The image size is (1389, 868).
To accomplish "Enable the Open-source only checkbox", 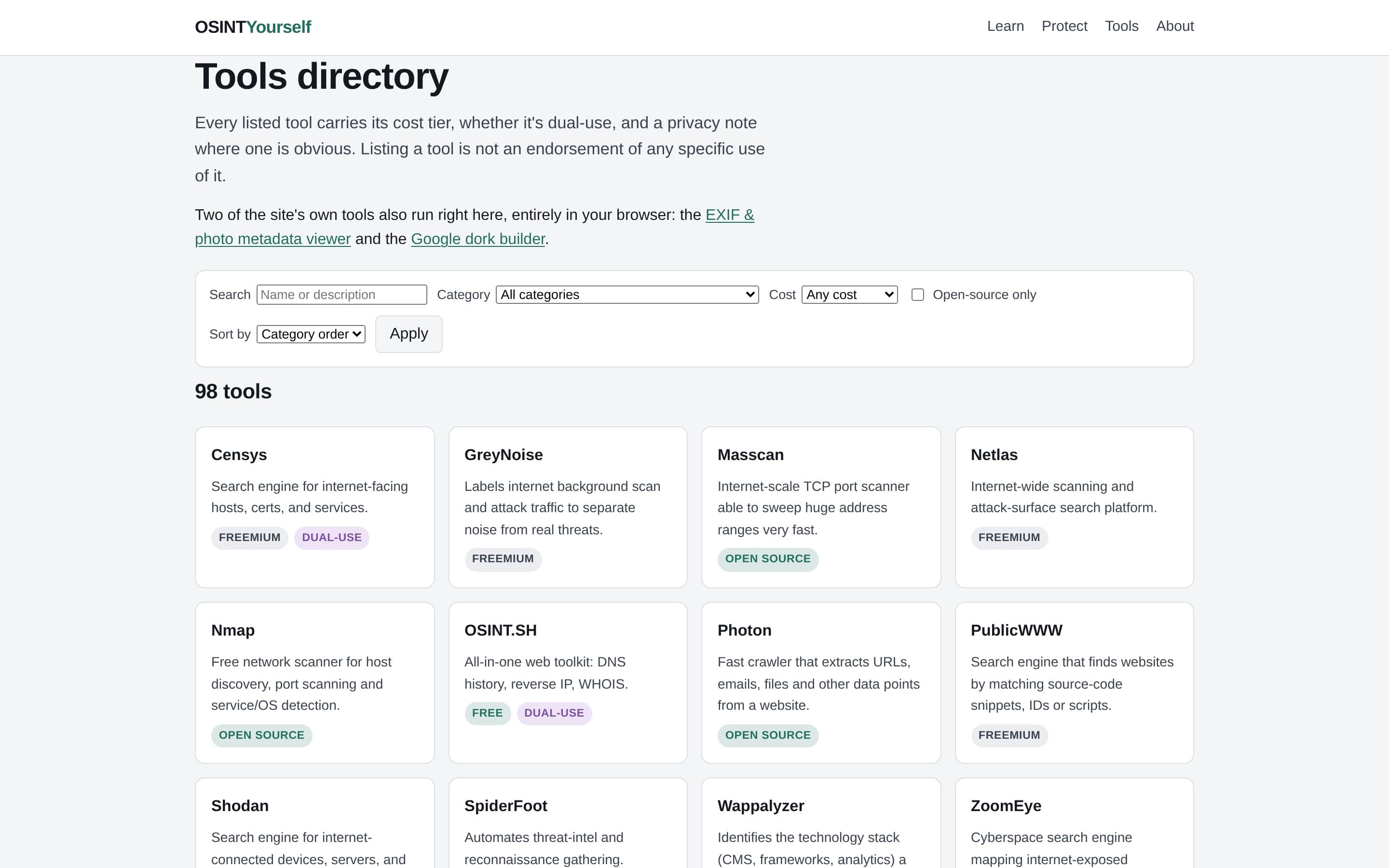I will [918, 295].
